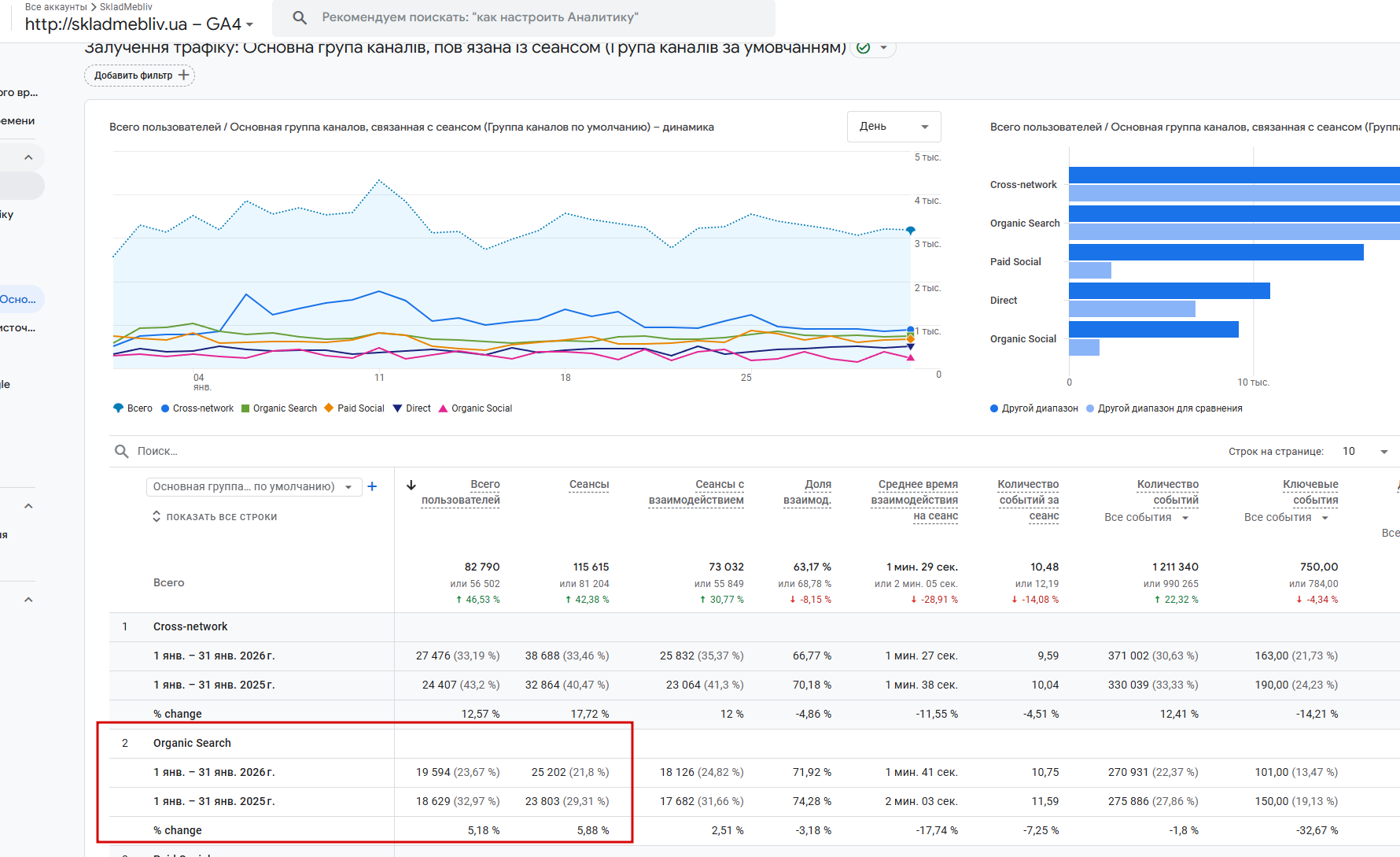The image size is (1400, 857).
Task: Click the table search magnifier icon
Action: [121, 451]
